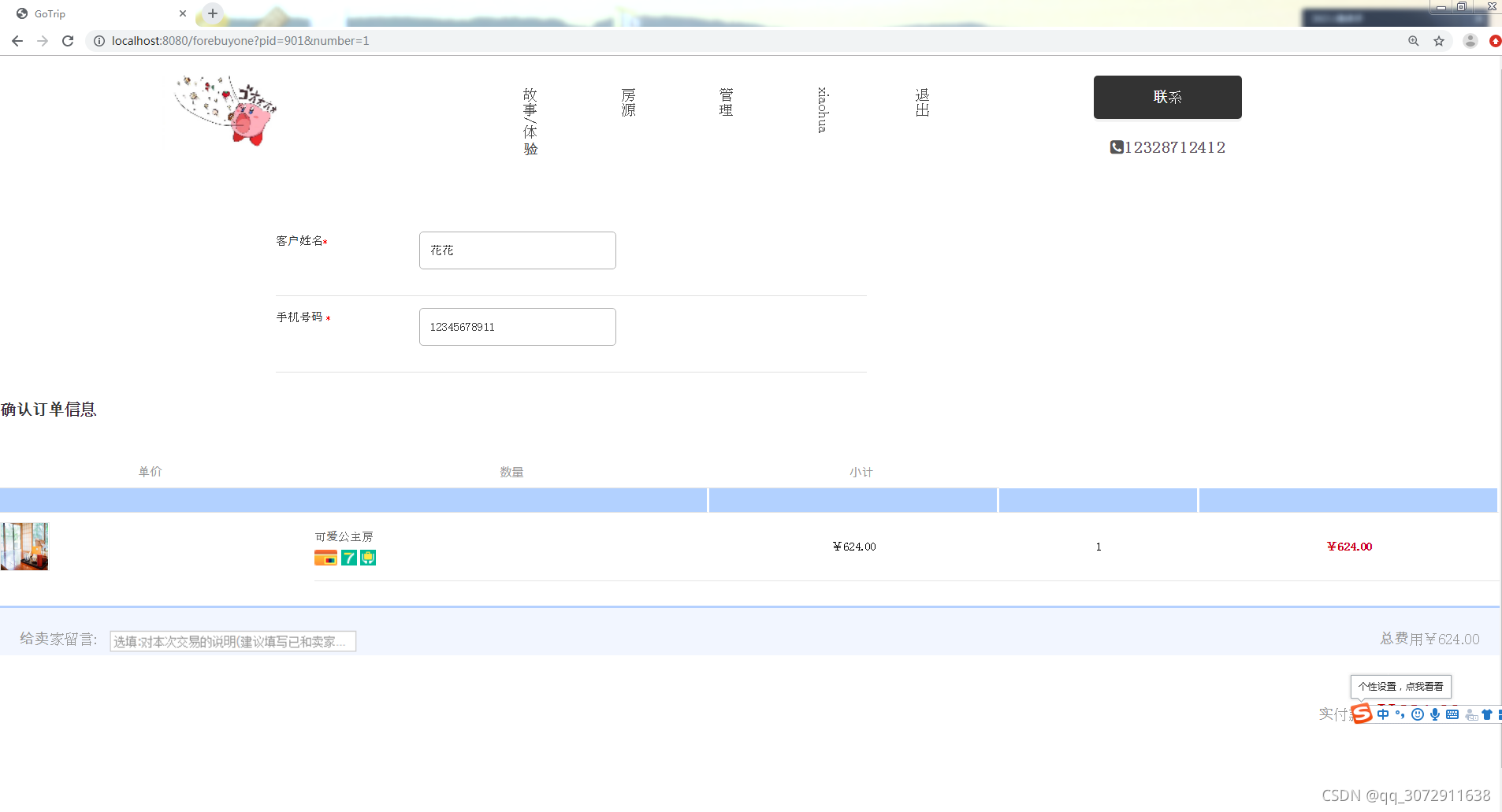This screenshot has width=1502, height=812.
Task: Open the Sogou emoji smiley panel
Action: (1418, 714)
